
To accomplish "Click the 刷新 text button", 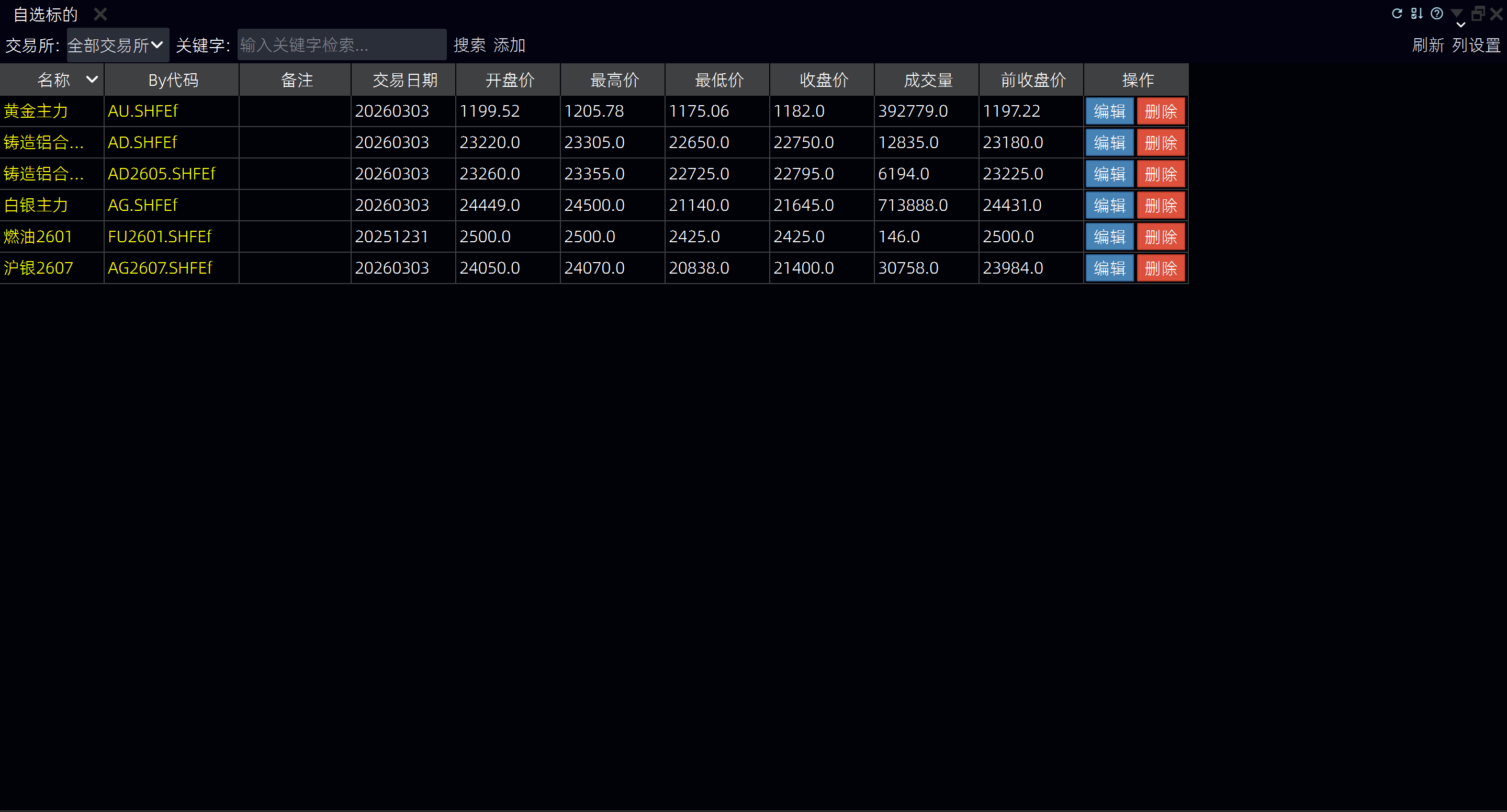I will pos(1428,45).
